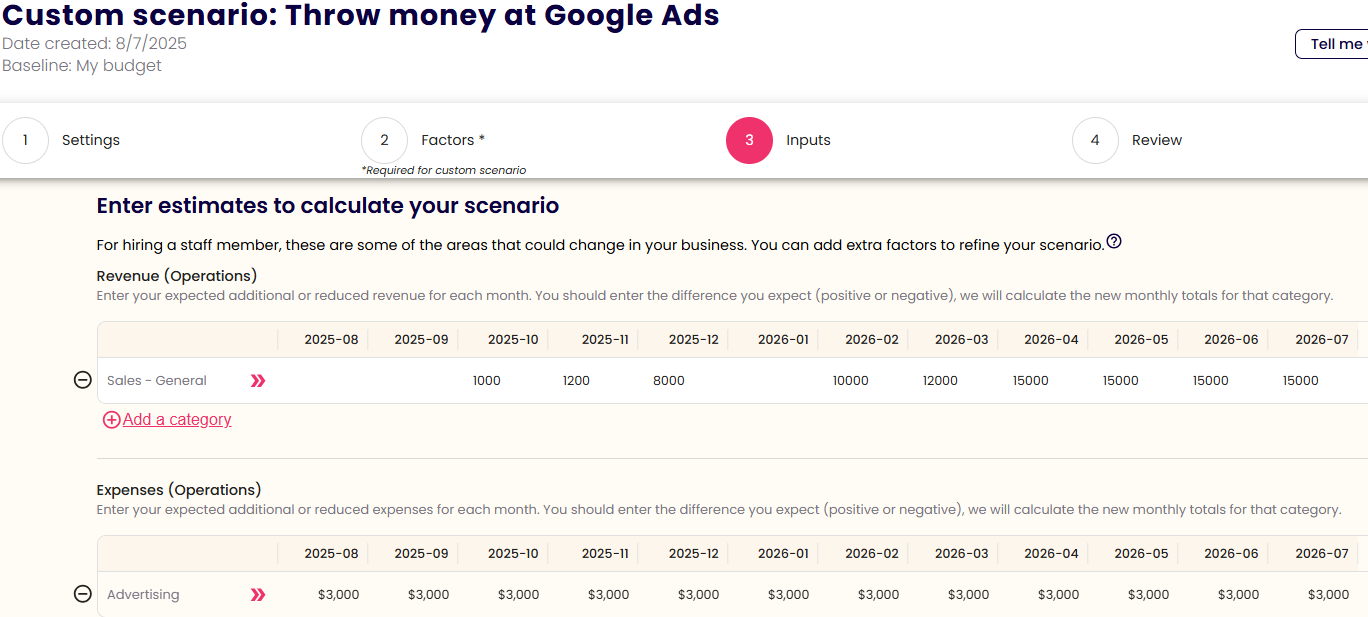Jump to the Review step

click(x=1157, y=140)
